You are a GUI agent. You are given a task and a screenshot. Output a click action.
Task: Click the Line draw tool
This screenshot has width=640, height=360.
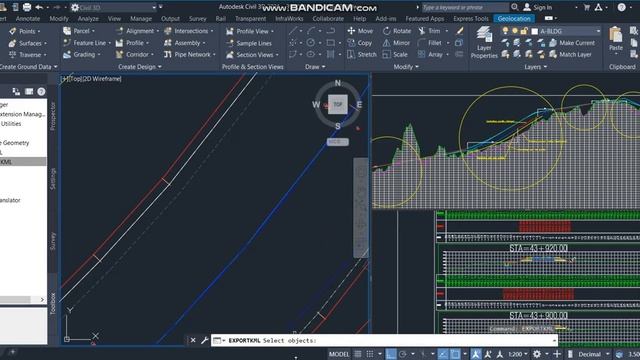click(293, 31)
